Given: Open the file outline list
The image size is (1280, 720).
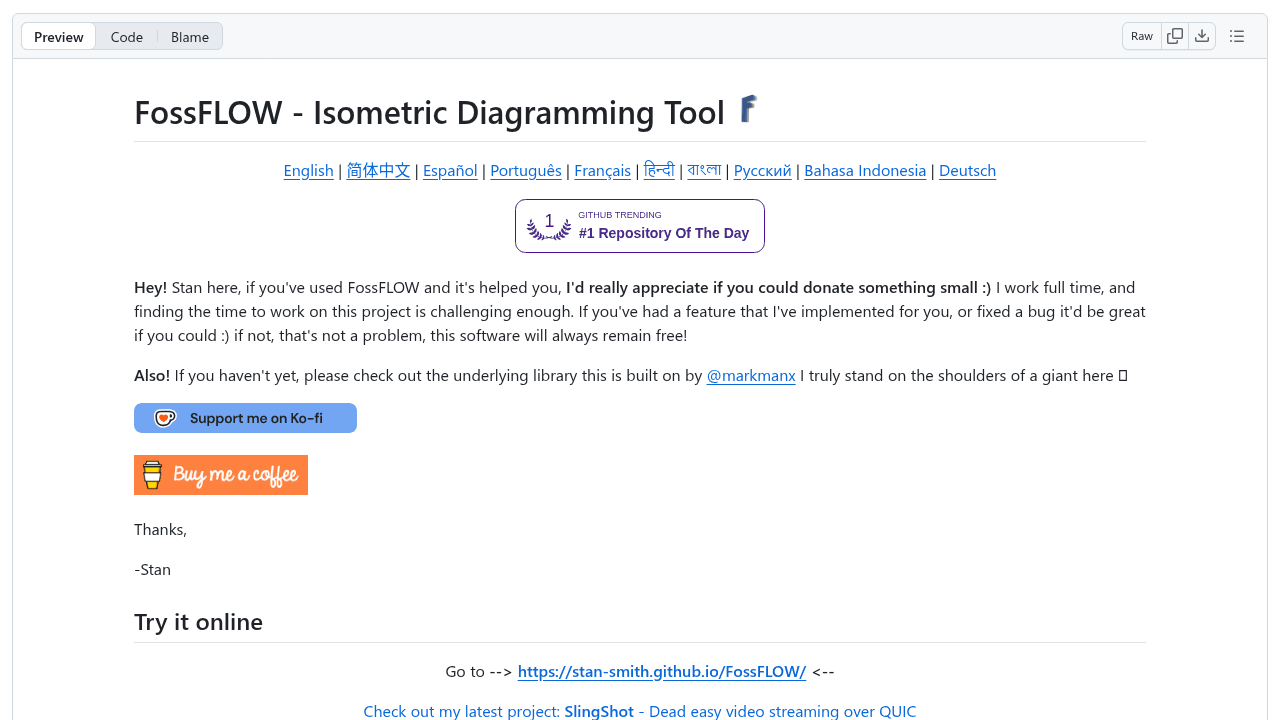Looking at the screenshot, I should 1236,35.
